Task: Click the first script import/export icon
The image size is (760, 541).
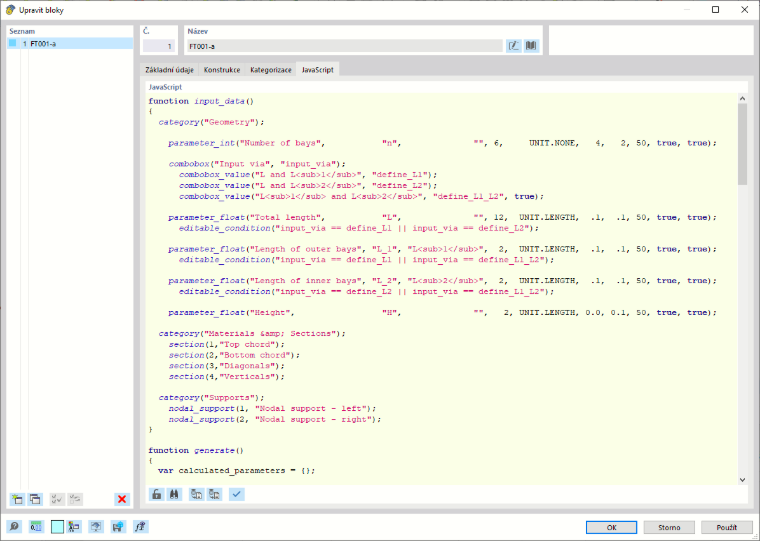Action: pyautogui.click(x=196, y=494)
